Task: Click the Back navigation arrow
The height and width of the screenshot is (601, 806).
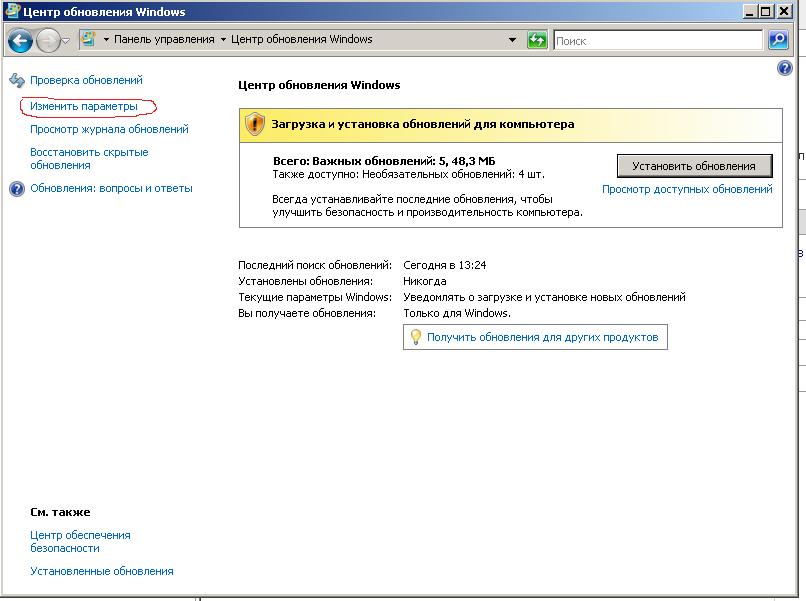Action: [x=21, y=41]
